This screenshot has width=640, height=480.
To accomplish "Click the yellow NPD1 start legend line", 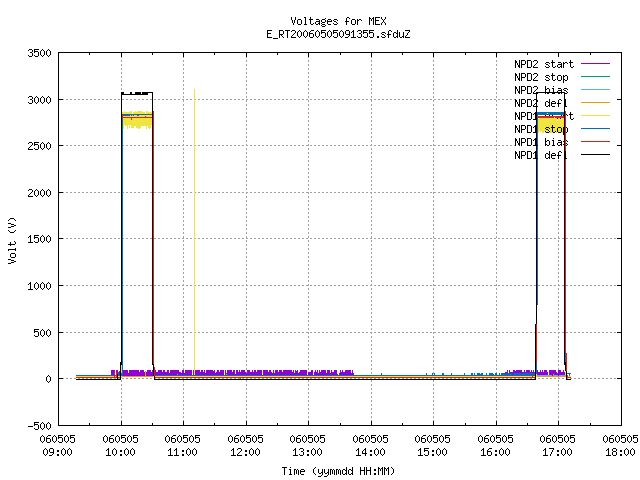I will point(595,116).
